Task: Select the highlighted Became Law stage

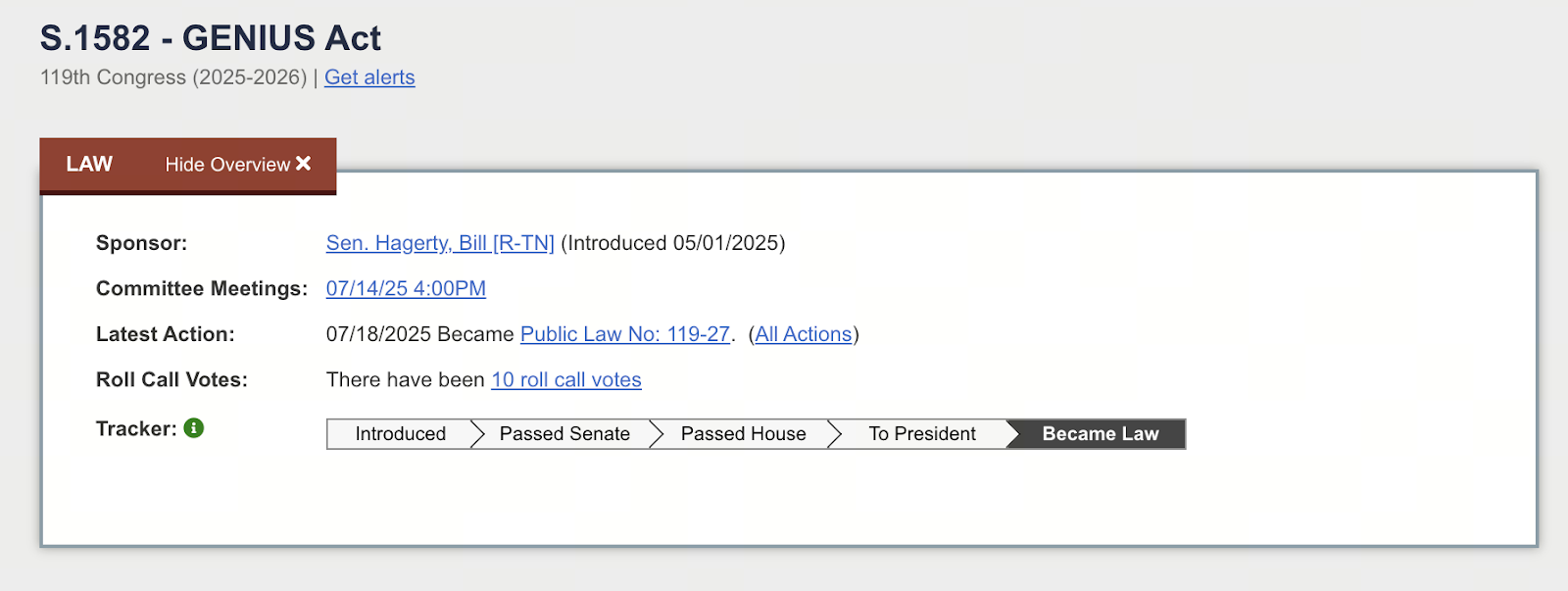Action: 1100,434
